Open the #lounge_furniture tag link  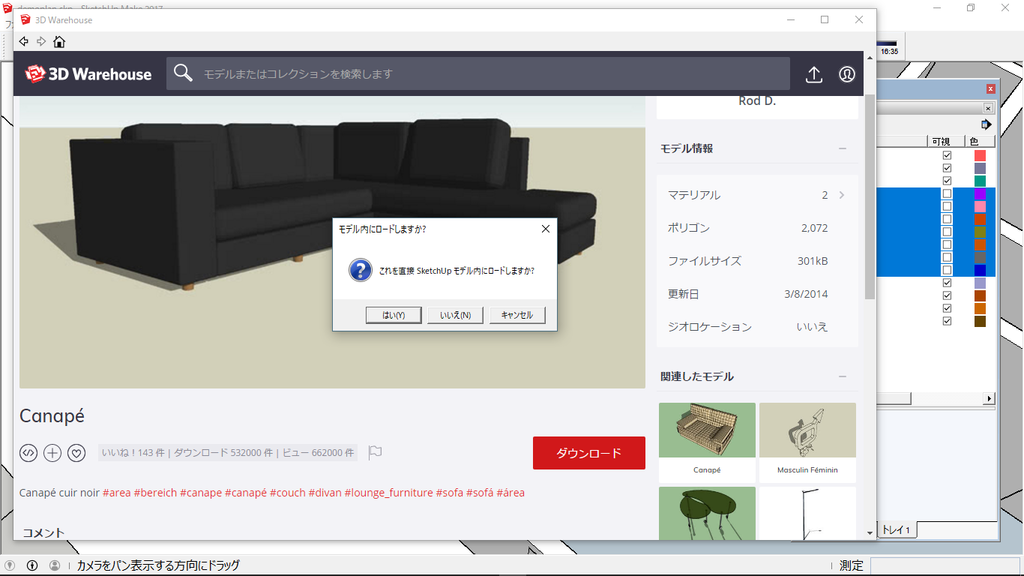[389, 492]
